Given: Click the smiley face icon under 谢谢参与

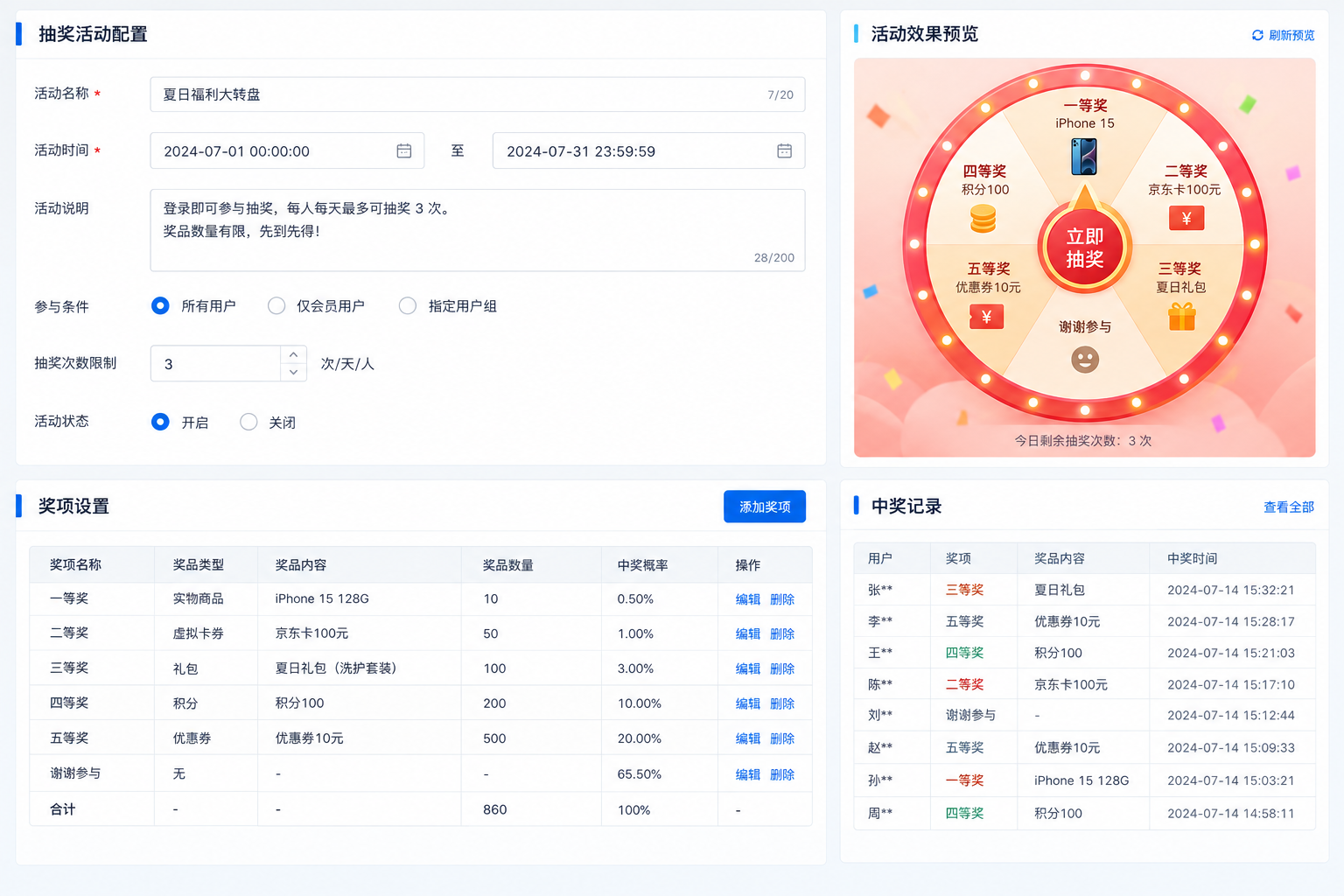Looking at the screenshot, I should [1085, 360].
